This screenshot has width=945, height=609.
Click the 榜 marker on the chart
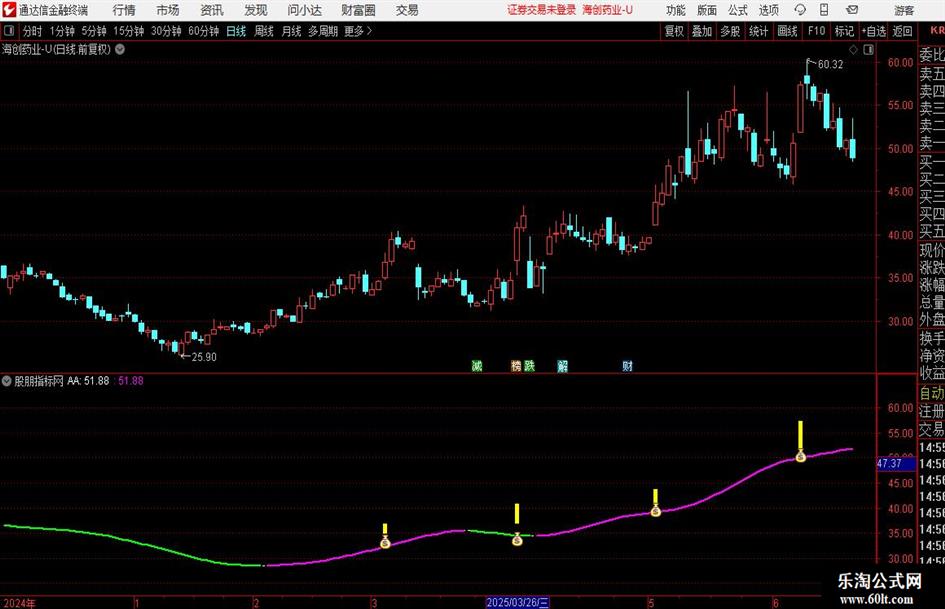pyautogui.click(x=516, y=365)
